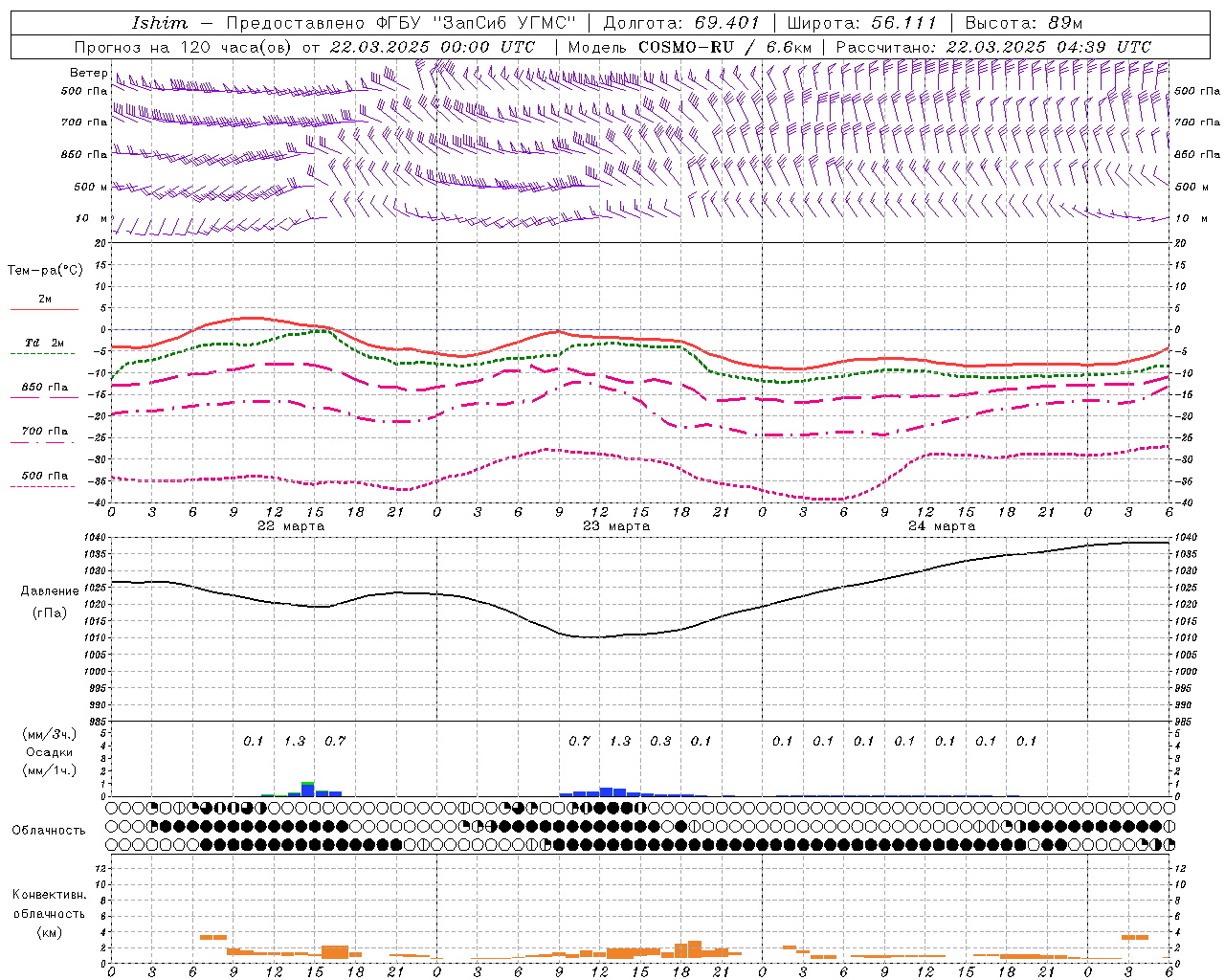
Task: Click the 10 м wind level label
Action: (92, 219)
